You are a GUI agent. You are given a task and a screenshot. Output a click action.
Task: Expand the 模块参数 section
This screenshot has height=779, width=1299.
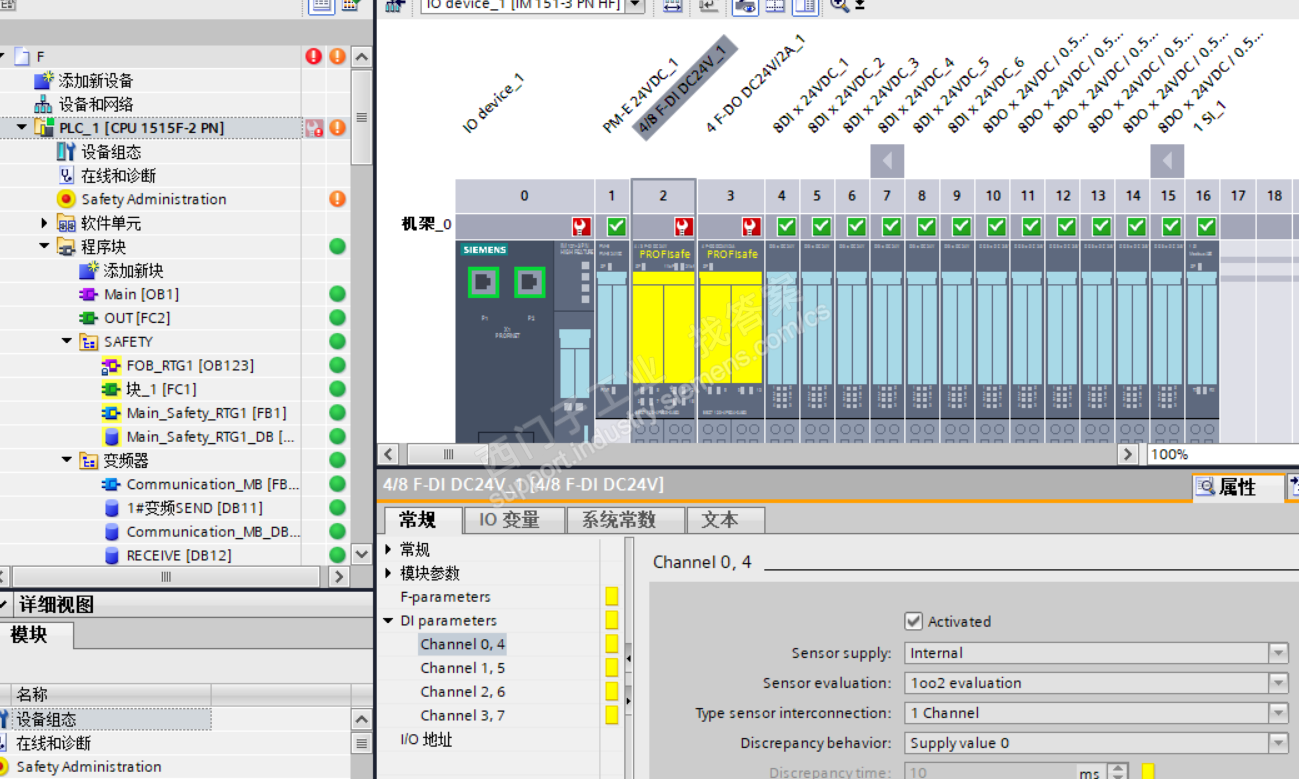389,573
